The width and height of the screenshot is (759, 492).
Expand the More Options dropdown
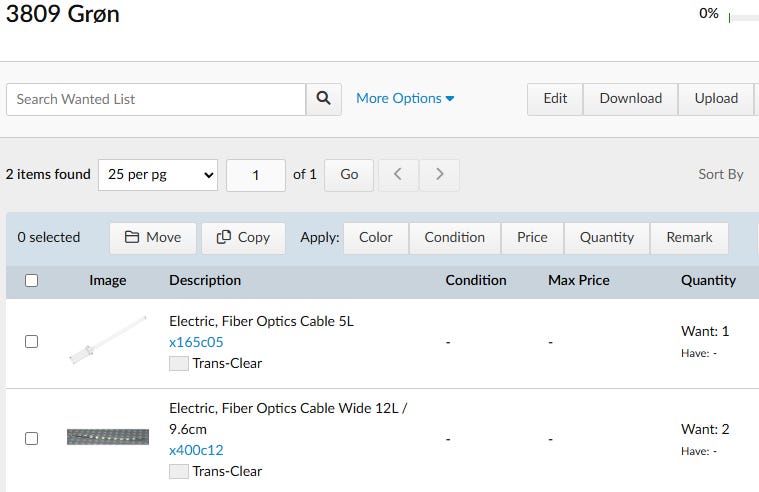tap(405, 98)
